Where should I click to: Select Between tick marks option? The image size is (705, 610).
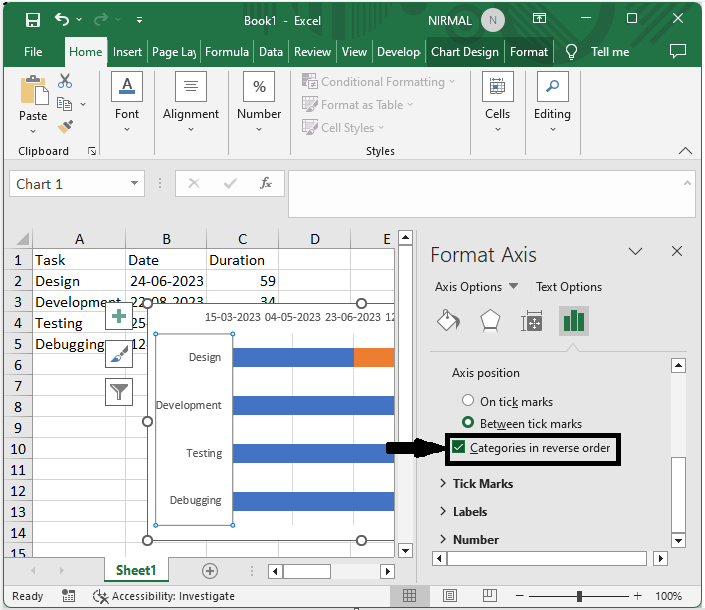pyautogui.click(x=467, y=424)
